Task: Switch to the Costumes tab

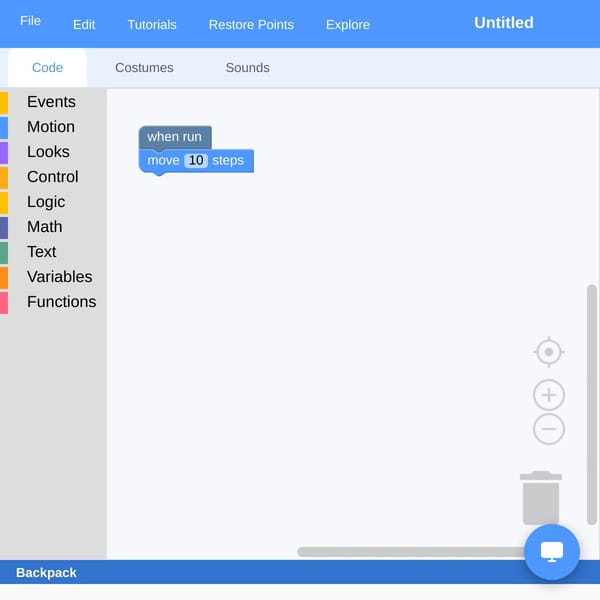Action: [144, 68]
